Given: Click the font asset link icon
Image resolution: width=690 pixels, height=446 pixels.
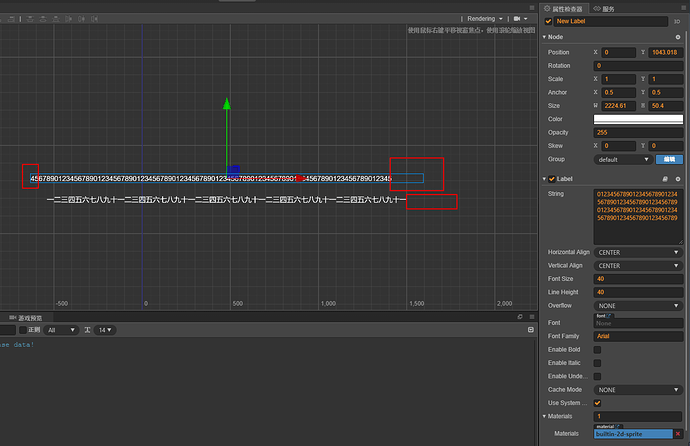Looking at the screenshot, I should (x=609, y=316).
